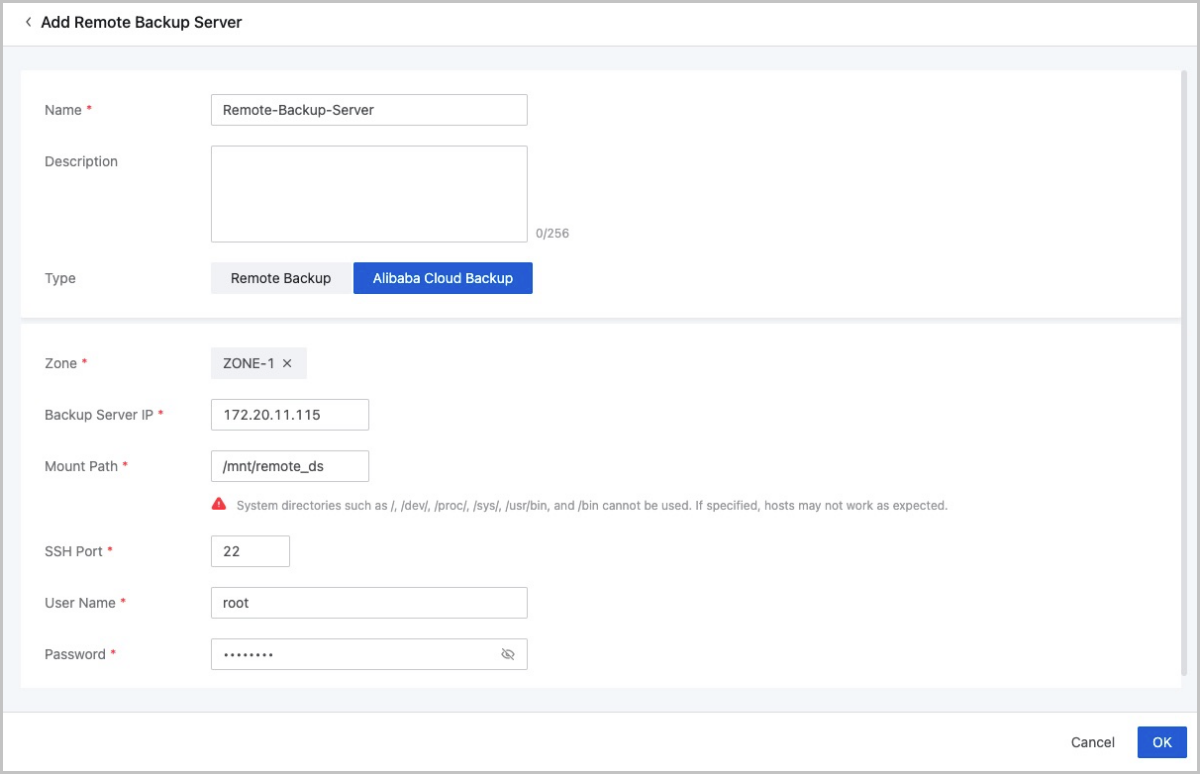Click the Name input field
This screenshot has width=1200, height=774.
point(368,110)
